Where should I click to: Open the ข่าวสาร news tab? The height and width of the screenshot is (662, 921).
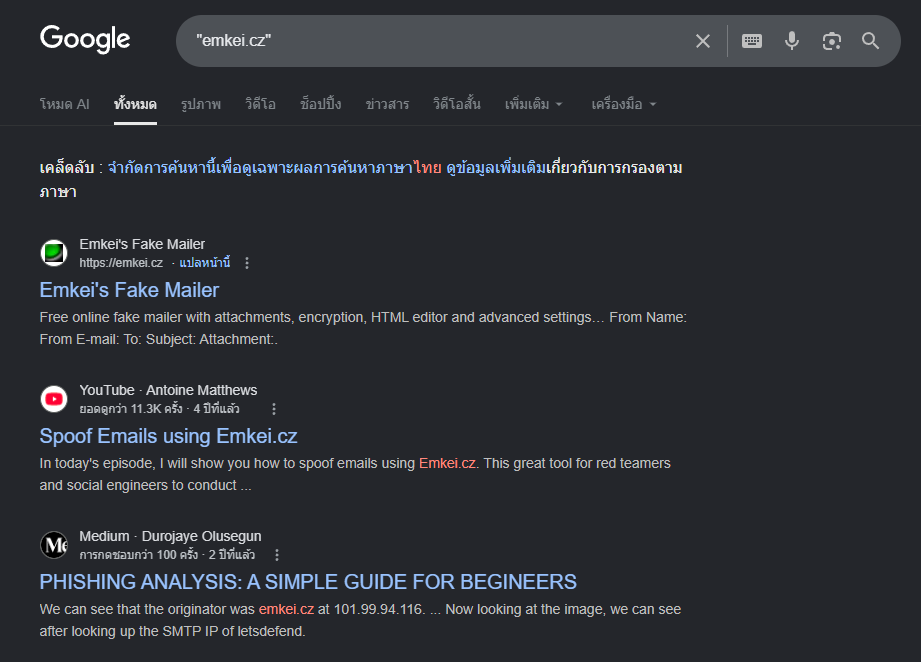click(387, 104)
